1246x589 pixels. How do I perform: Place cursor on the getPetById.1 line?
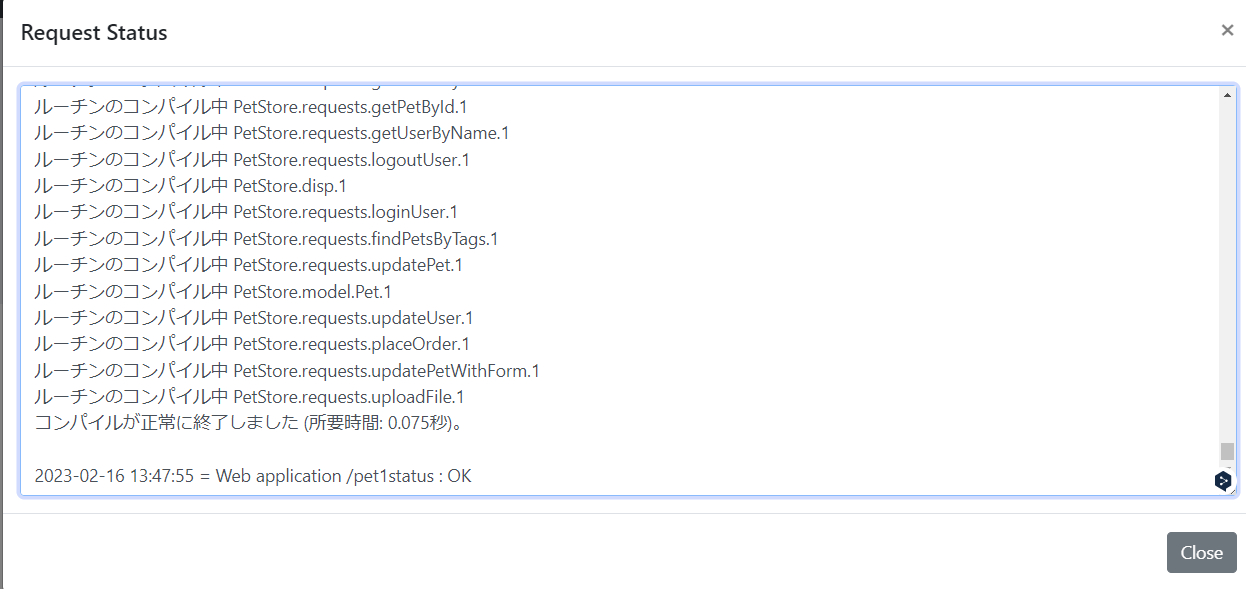click(x=250, y=106)
